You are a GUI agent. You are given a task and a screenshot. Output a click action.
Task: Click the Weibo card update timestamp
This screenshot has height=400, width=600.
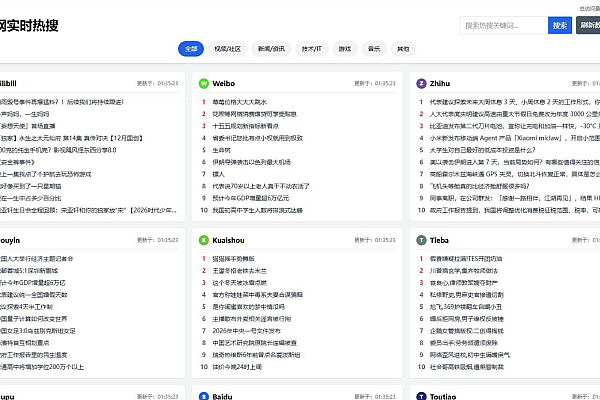pyautogui.click(x=375, y=83)
